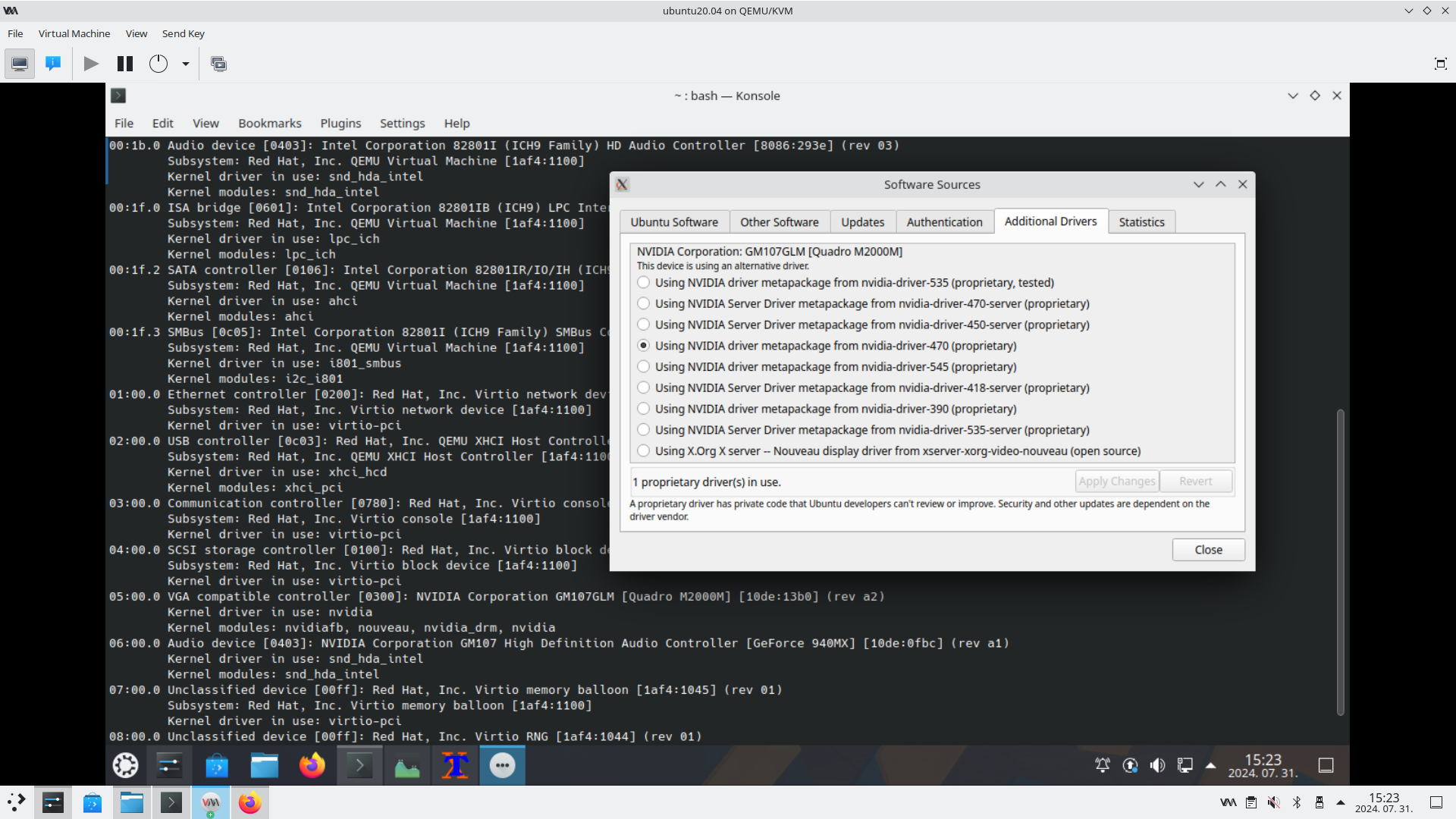The width and height of the screenshot is (1456, 819).
Task: Switch the VM viewer to fullscreen
Action: 1440,64
